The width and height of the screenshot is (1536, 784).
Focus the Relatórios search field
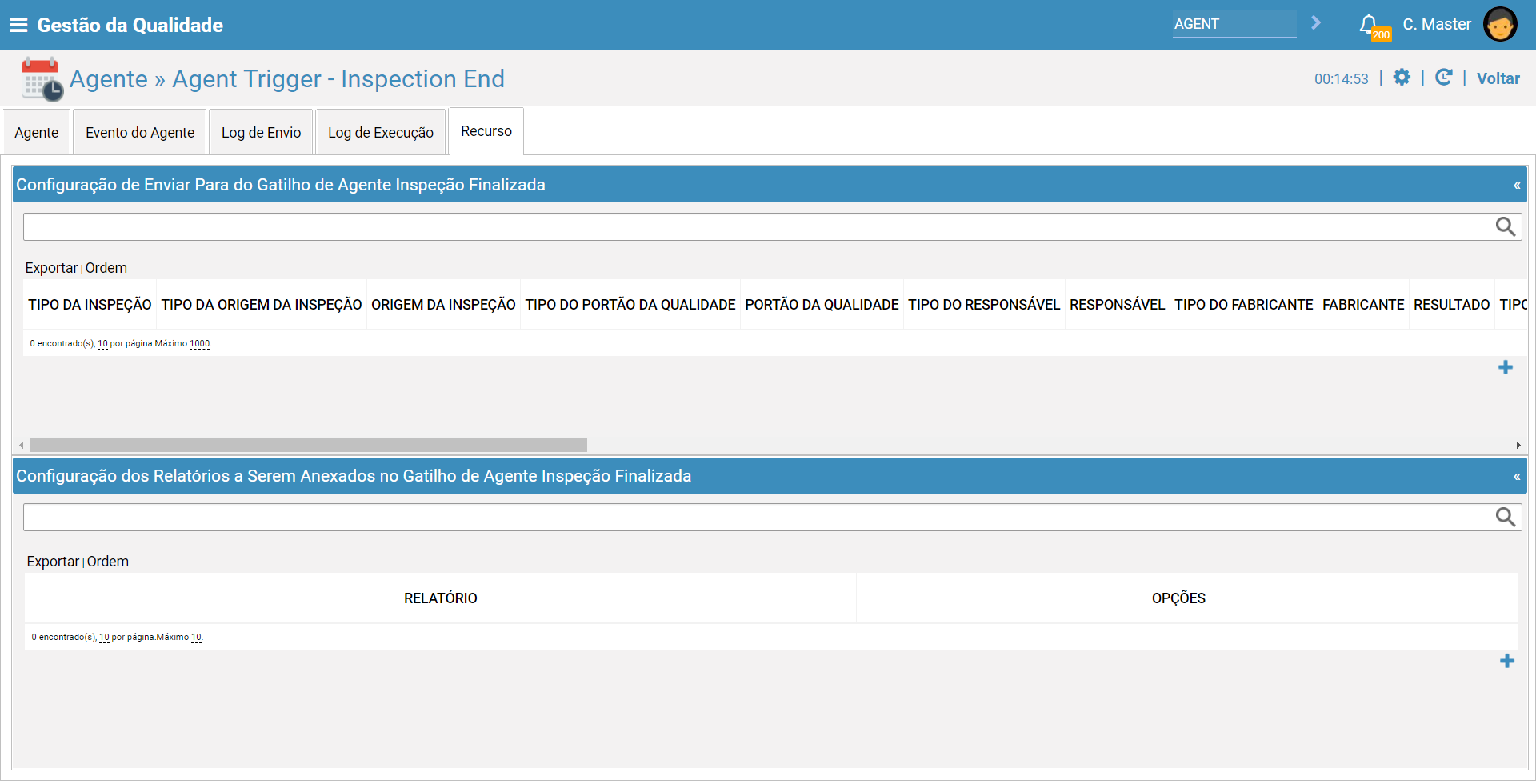pos(758,517)
